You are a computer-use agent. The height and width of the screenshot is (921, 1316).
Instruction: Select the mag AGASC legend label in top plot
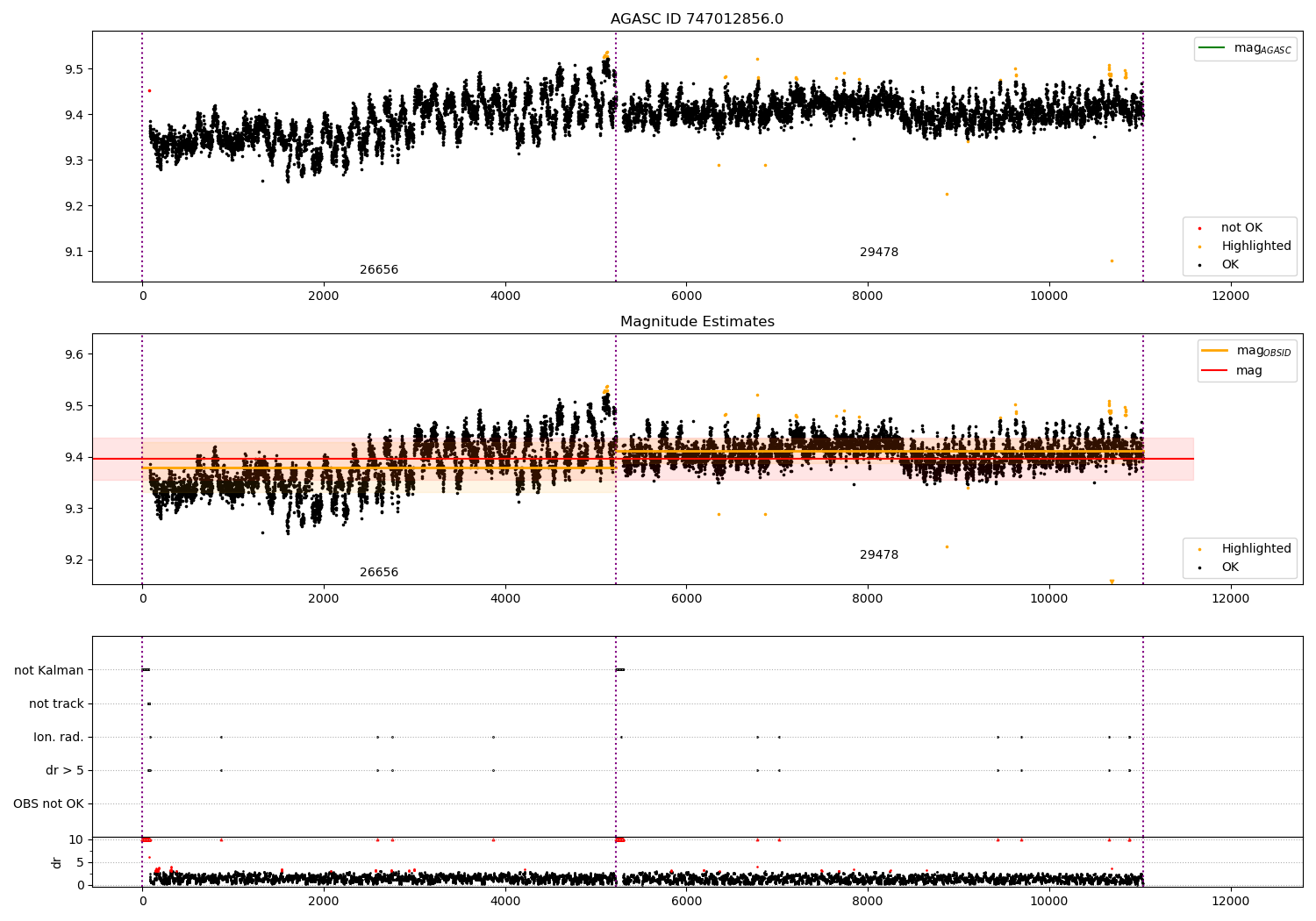pyautogui.click(x=1262, y=48)
